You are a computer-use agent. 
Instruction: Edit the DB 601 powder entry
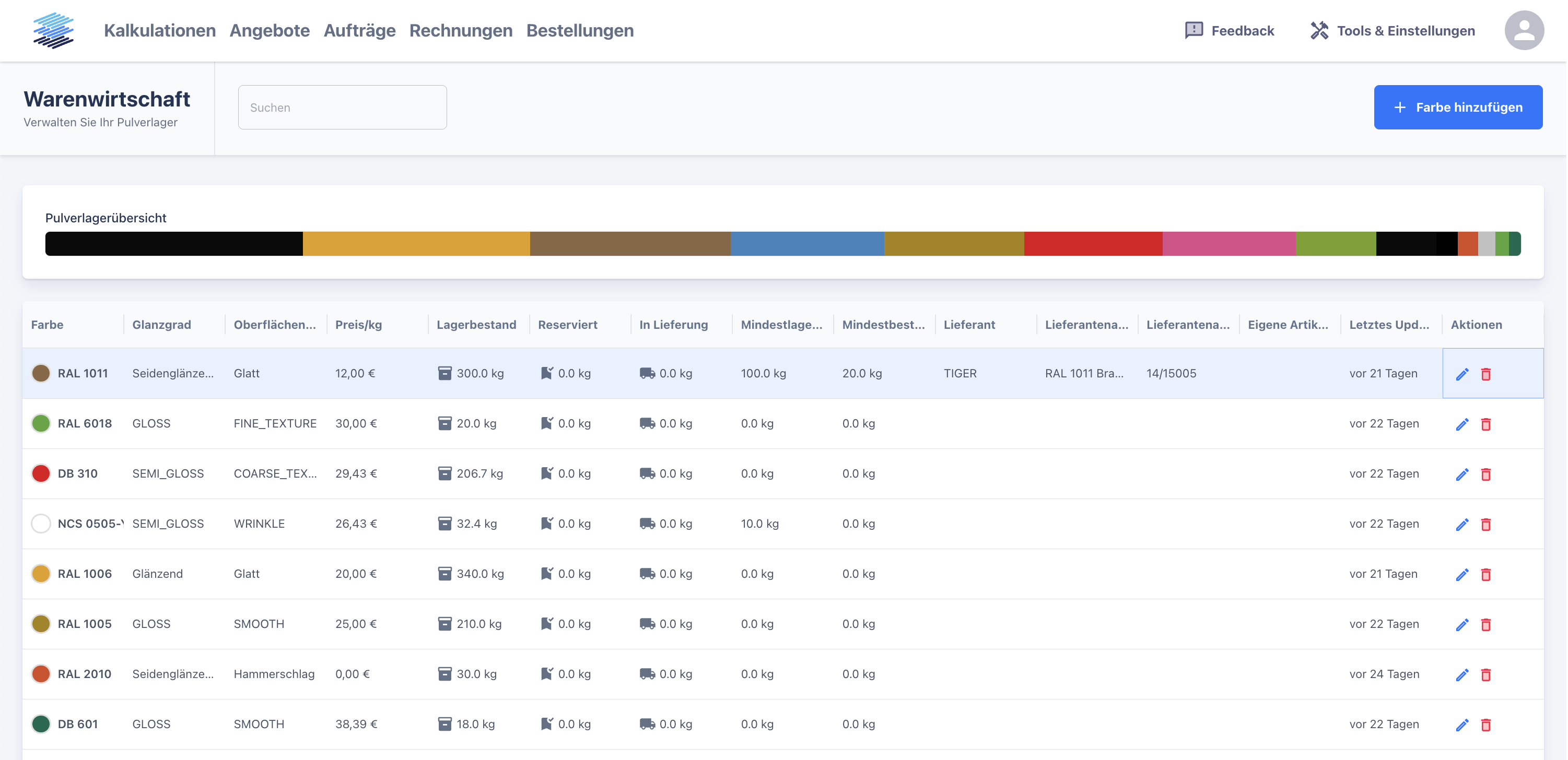[x=1462, y=725]
